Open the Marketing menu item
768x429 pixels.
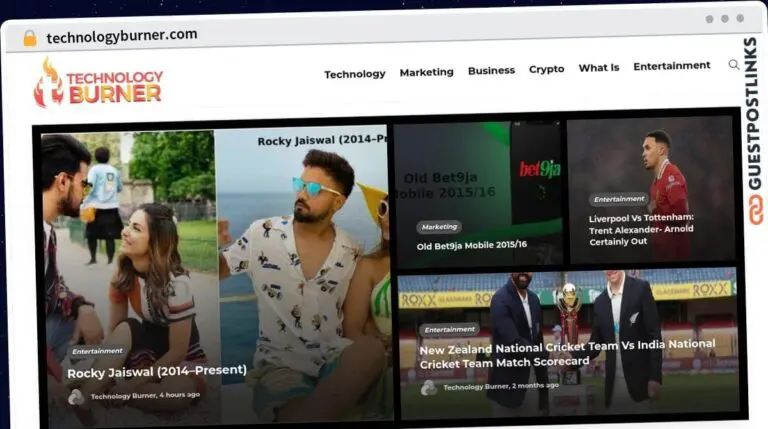pos(426,72)
